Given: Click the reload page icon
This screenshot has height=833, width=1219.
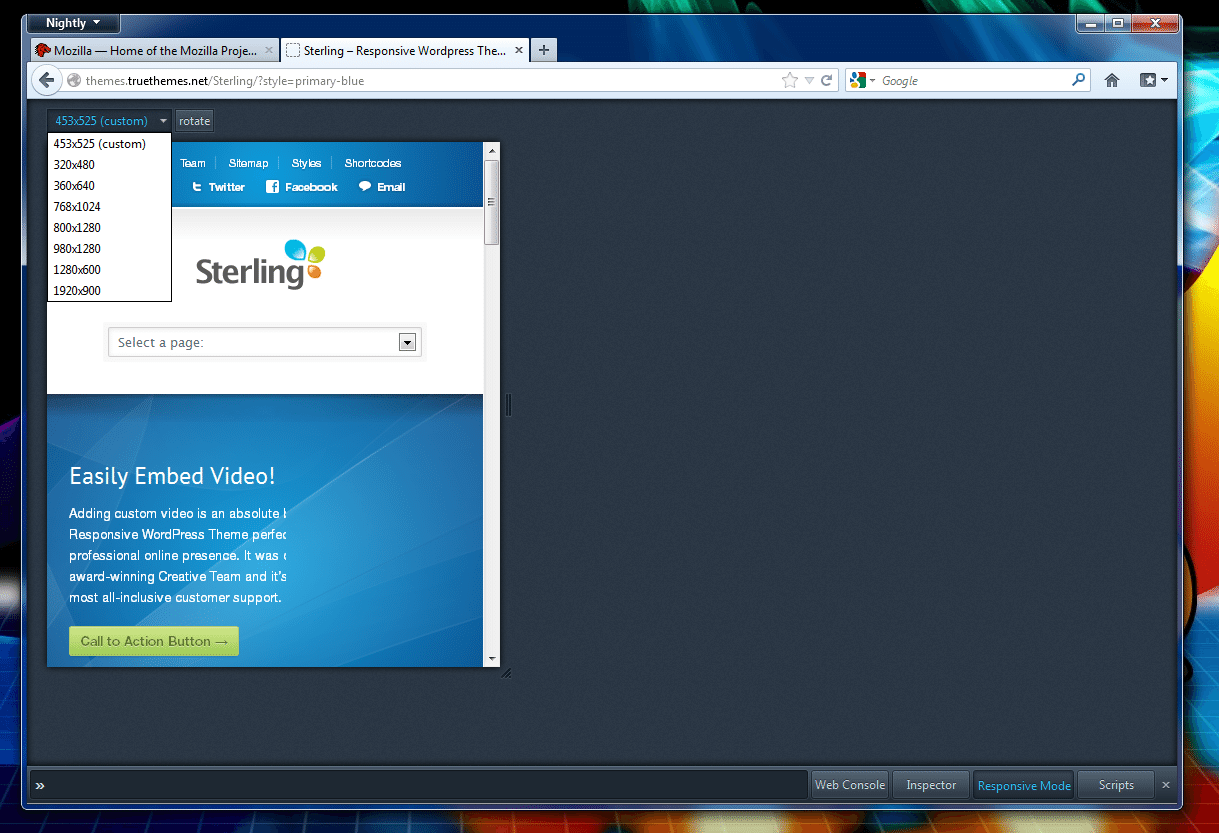Looking at the screenshot, I should click(x=827, y=81).
